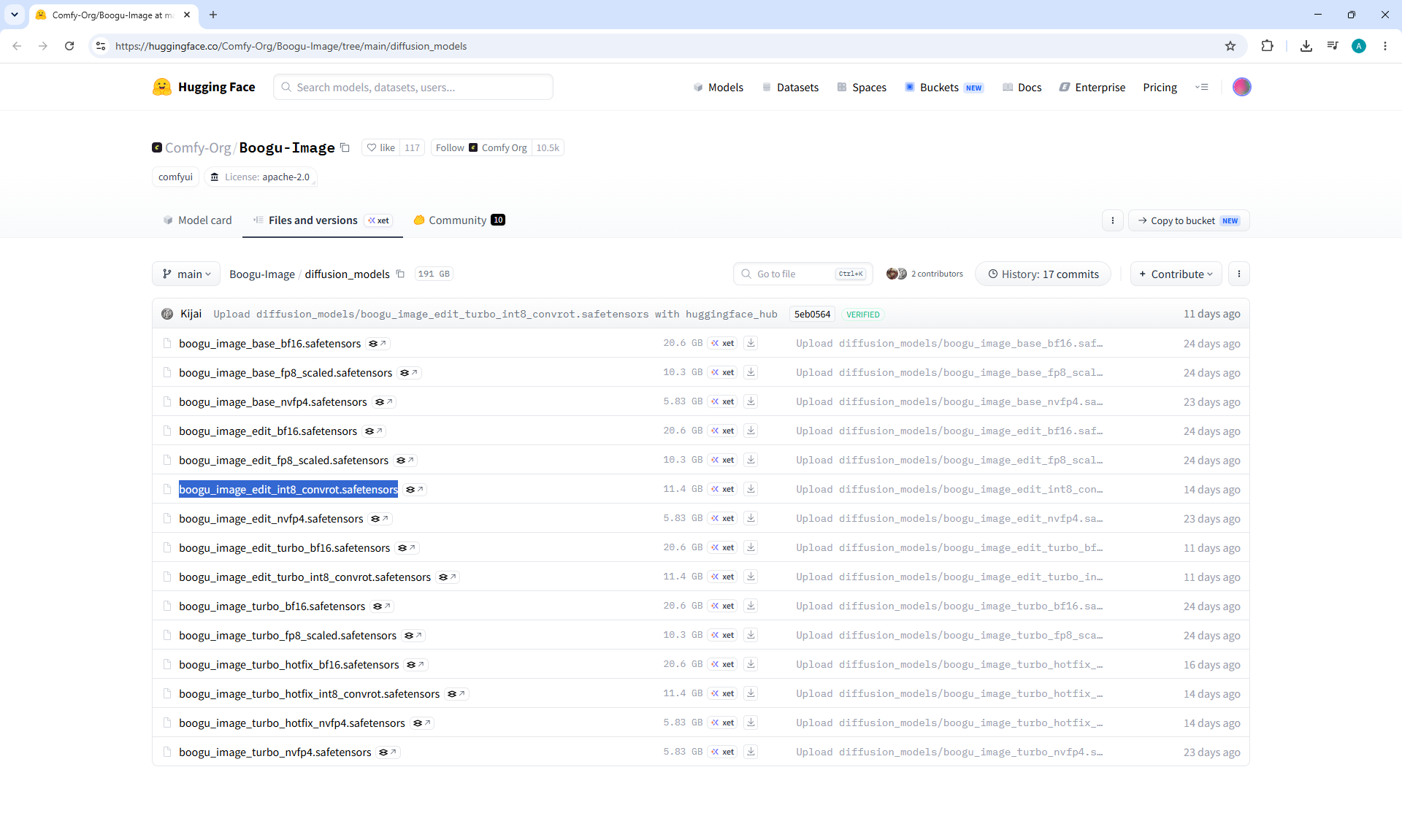The height and width of the screenshot is (840, 1402).
Task: Download boogu_image_base_nvfp4.safetensors file
Action: coord(751,401)
